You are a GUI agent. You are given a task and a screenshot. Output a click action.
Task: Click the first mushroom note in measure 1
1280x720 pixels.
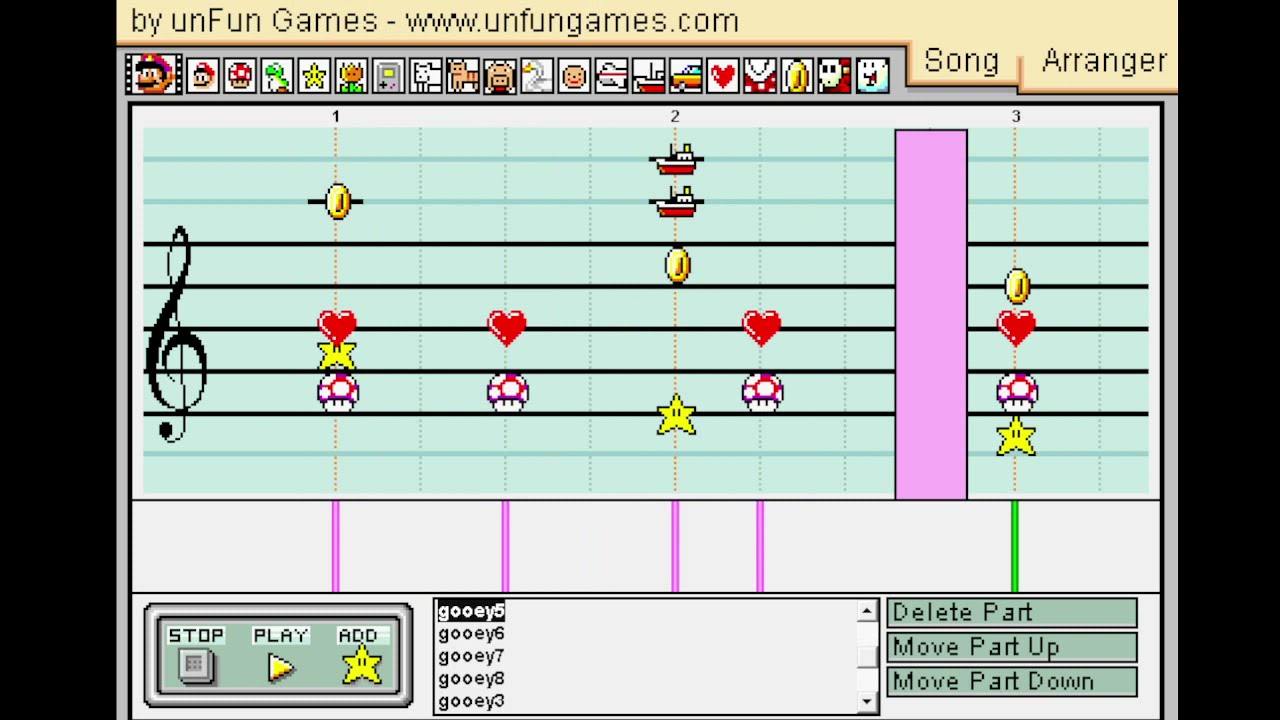338,392
